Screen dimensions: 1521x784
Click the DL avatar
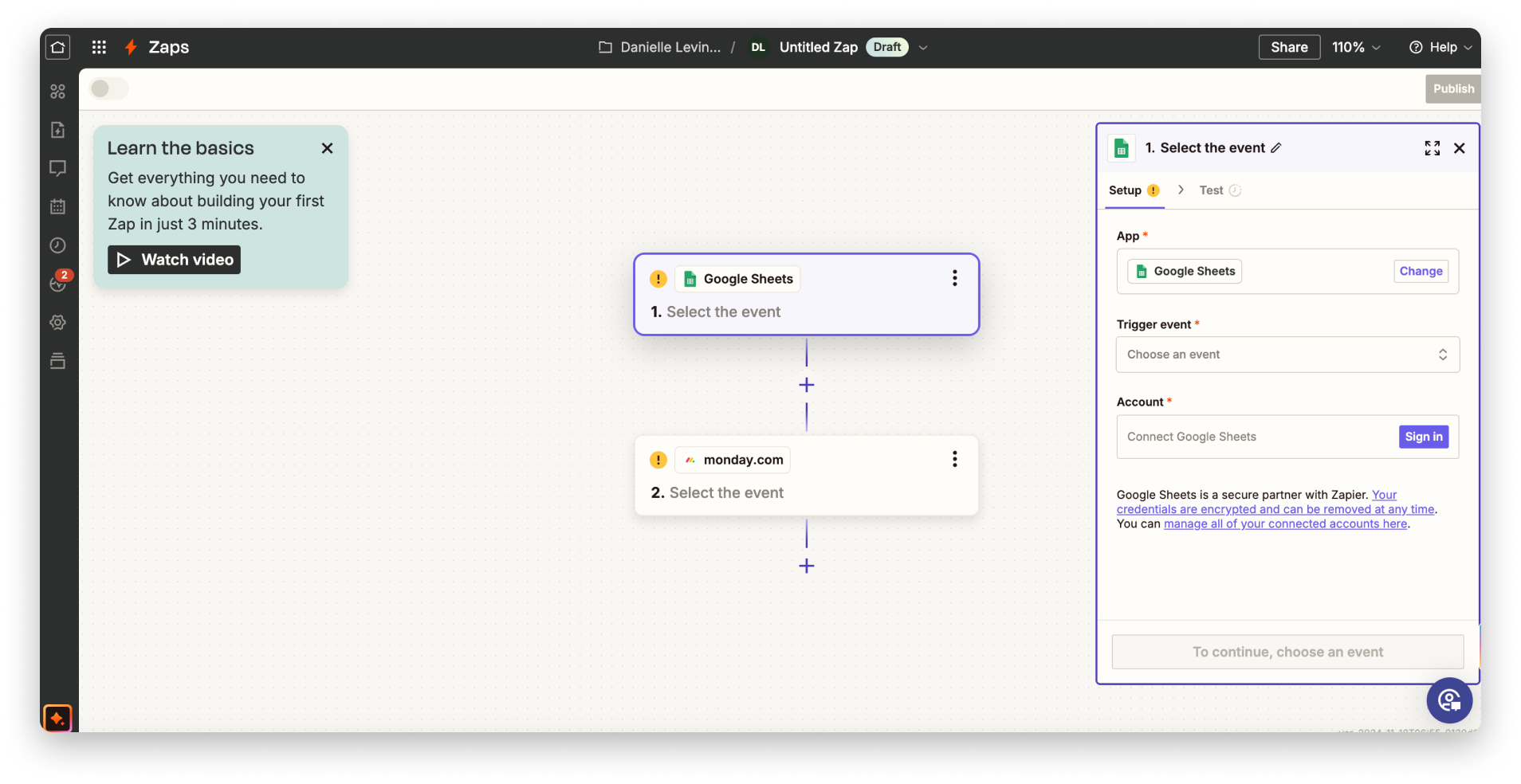[x=758, y=47]
